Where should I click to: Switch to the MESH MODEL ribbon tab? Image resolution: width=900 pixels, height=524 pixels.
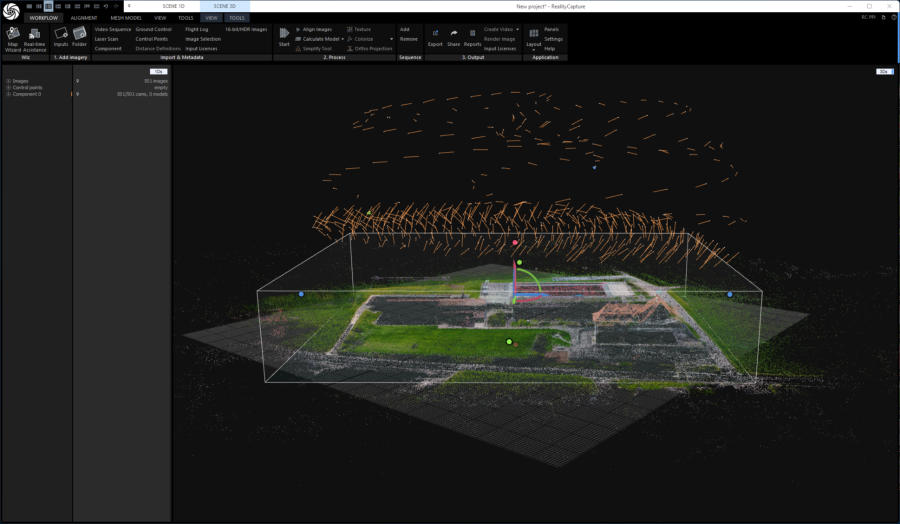click(126, 18)
